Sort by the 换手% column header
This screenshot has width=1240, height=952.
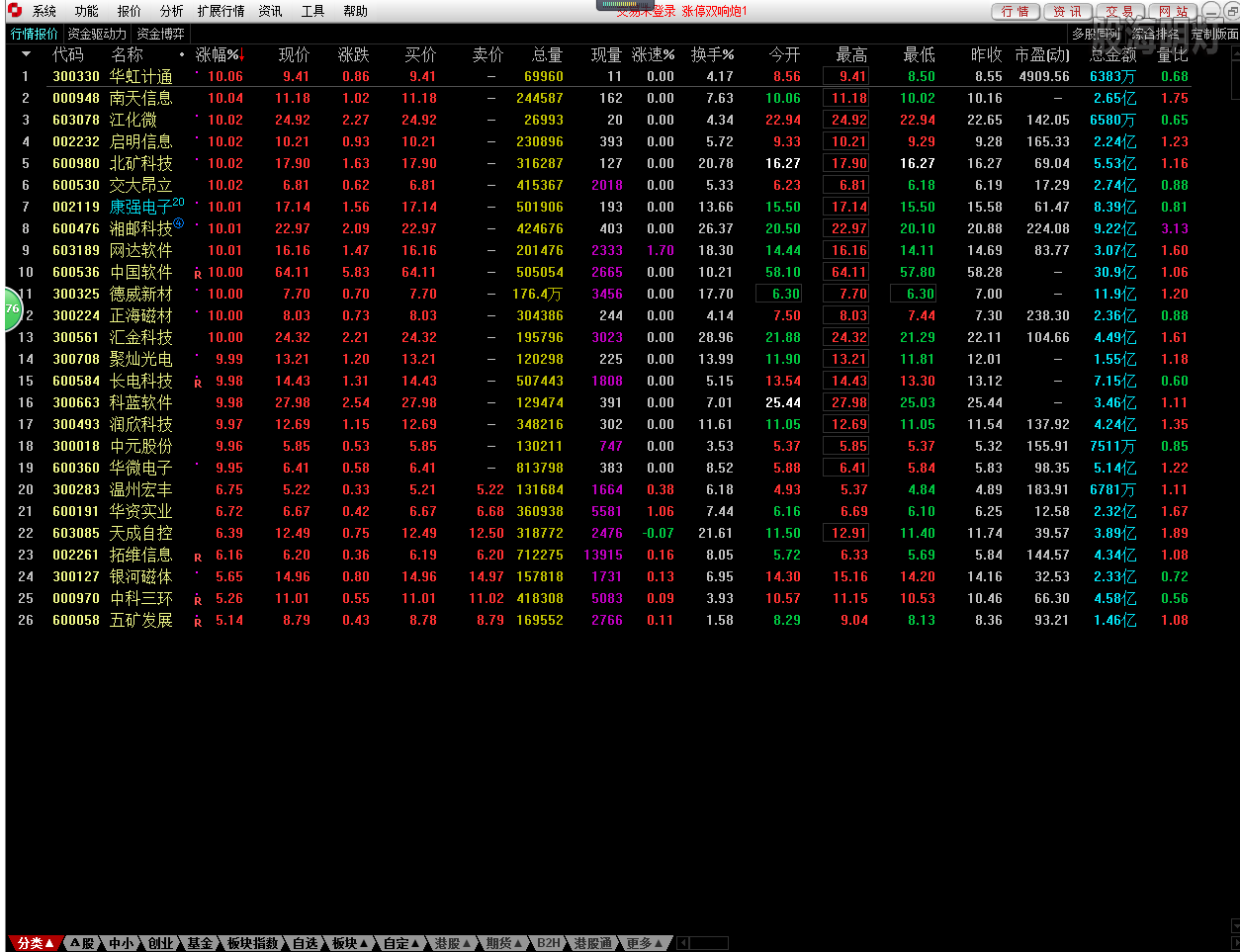712,54
